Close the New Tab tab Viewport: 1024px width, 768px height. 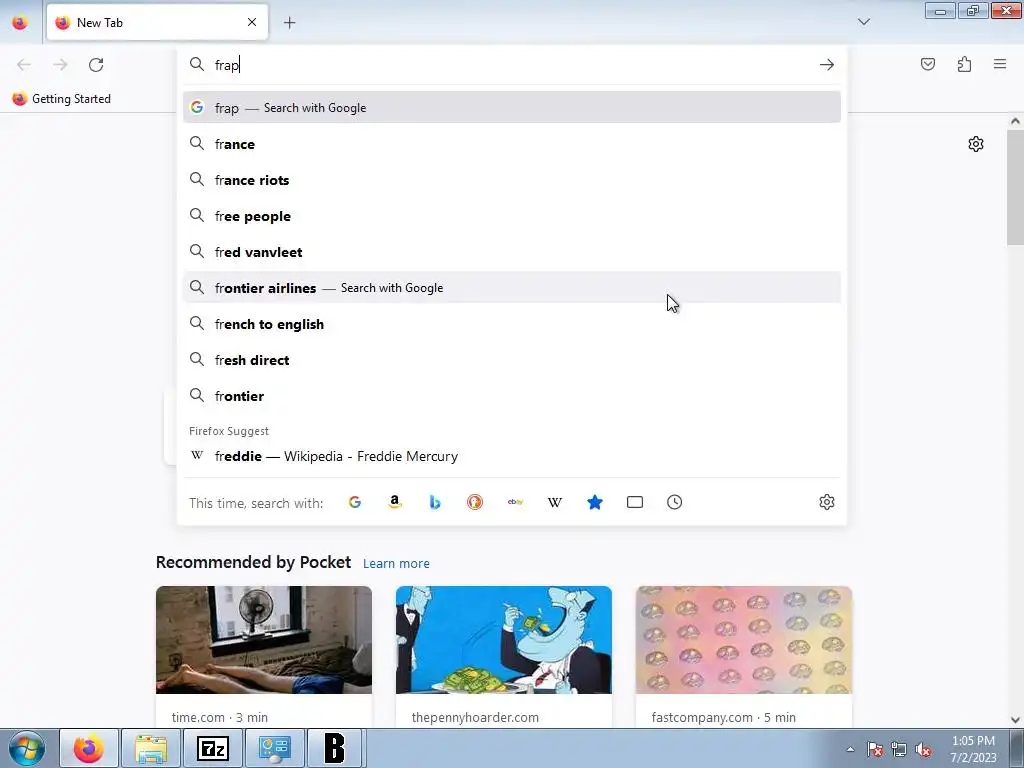point(252,22)
